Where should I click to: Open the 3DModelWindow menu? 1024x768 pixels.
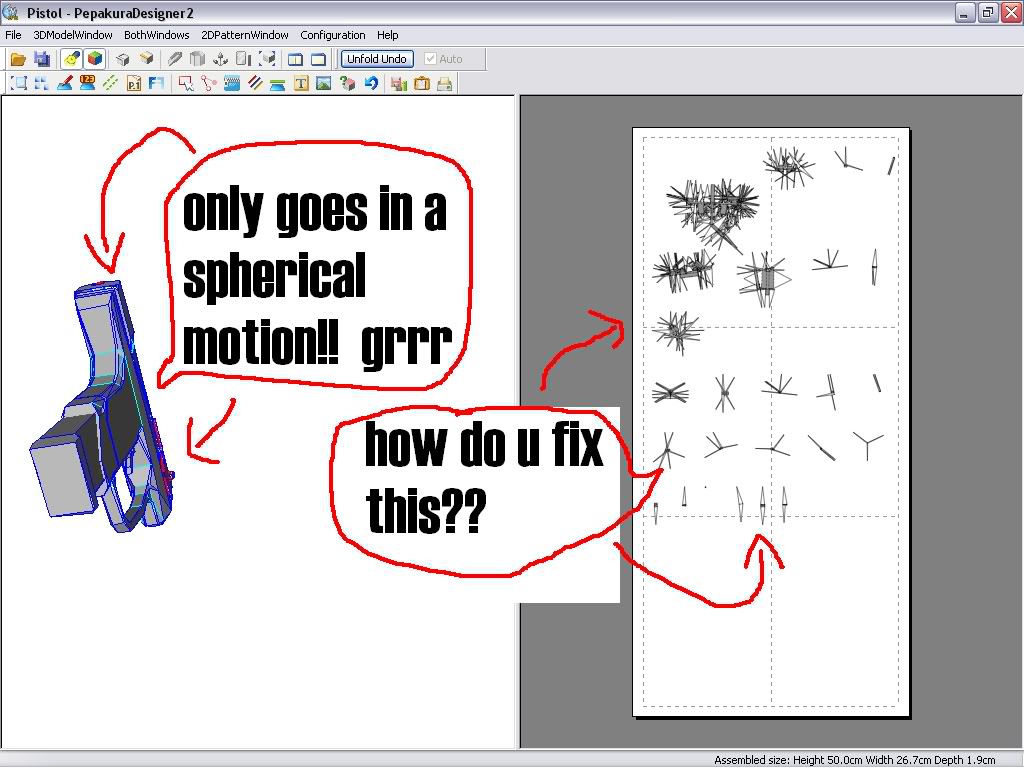tap(72, 35)
